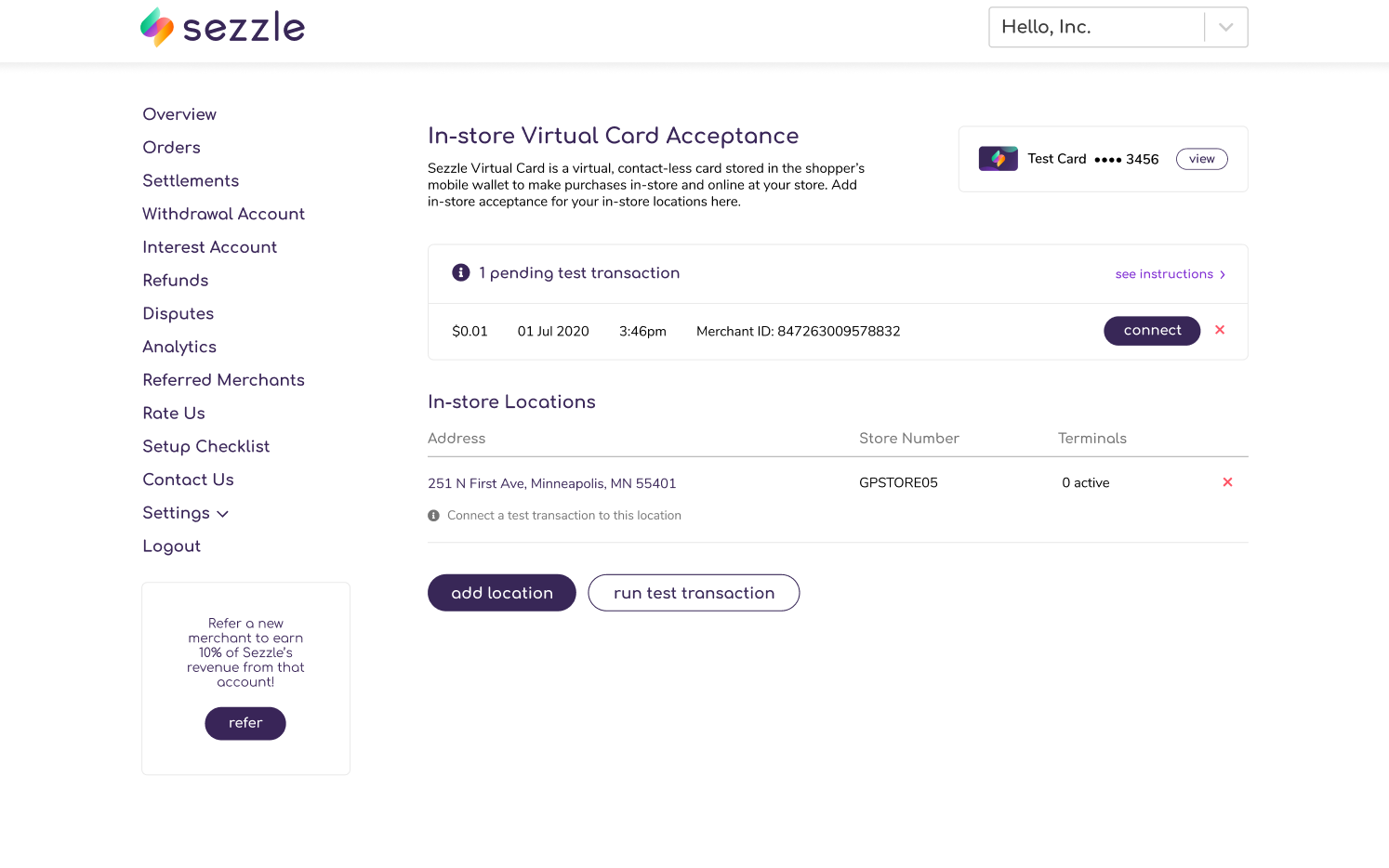The height and width of the screenshot is (868, 1389).
Task: Click the chevron arrow after see instructions
Action: coord(1223,275)
